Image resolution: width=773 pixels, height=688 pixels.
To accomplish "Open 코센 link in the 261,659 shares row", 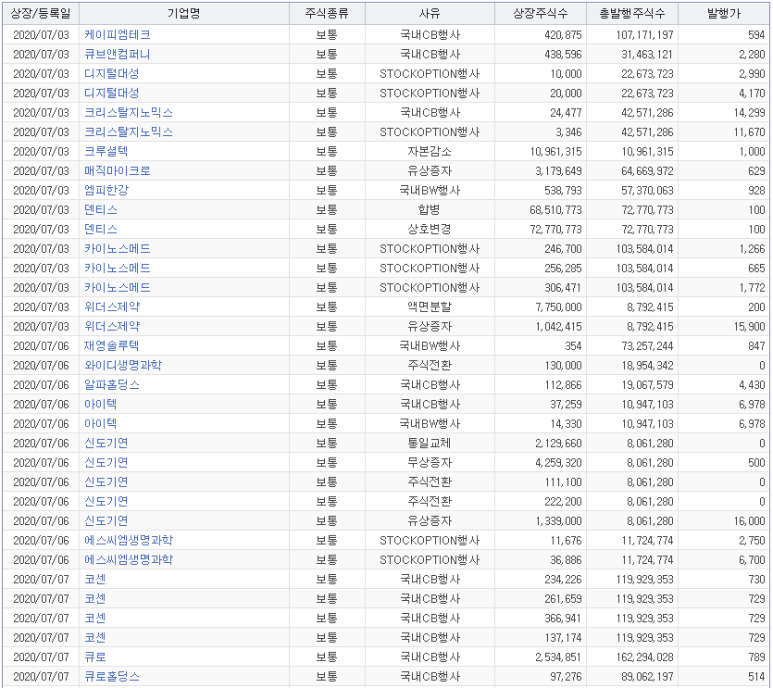I will [95, 599].
